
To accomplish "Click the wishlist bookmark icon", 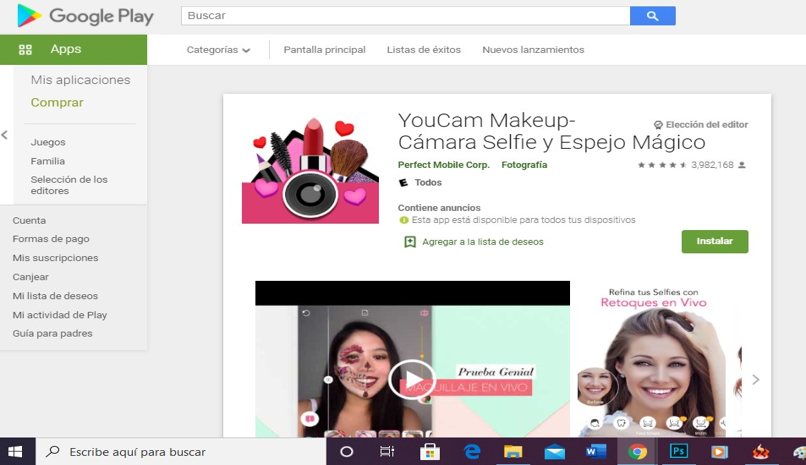I will click(409, 242).
